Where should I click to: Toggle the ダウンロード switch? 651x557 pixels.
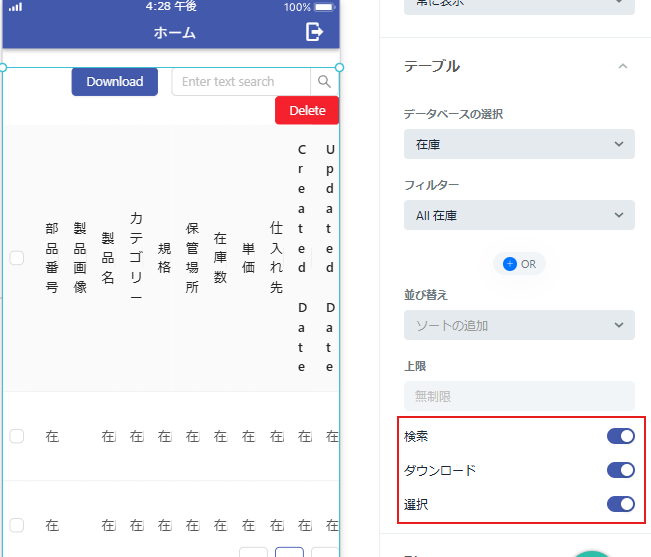(621, 470)
